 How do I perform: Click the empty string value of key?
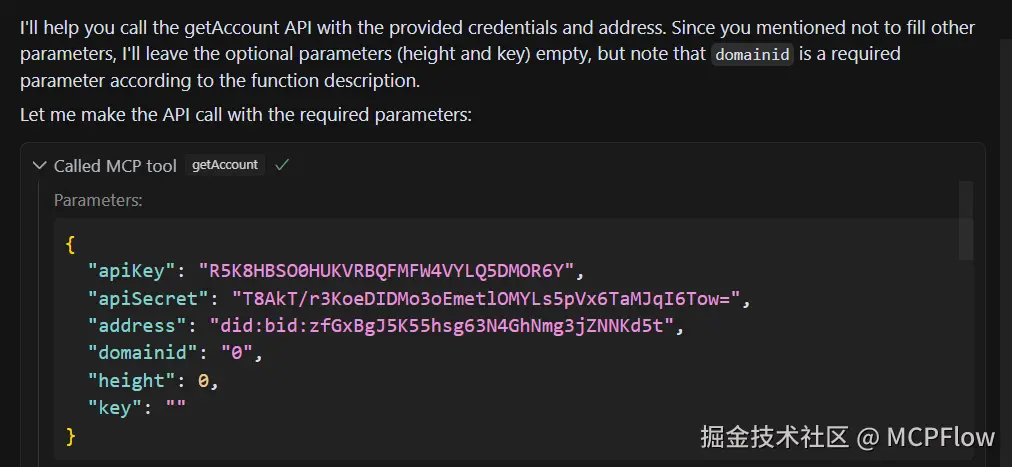(x=175, y=408)
